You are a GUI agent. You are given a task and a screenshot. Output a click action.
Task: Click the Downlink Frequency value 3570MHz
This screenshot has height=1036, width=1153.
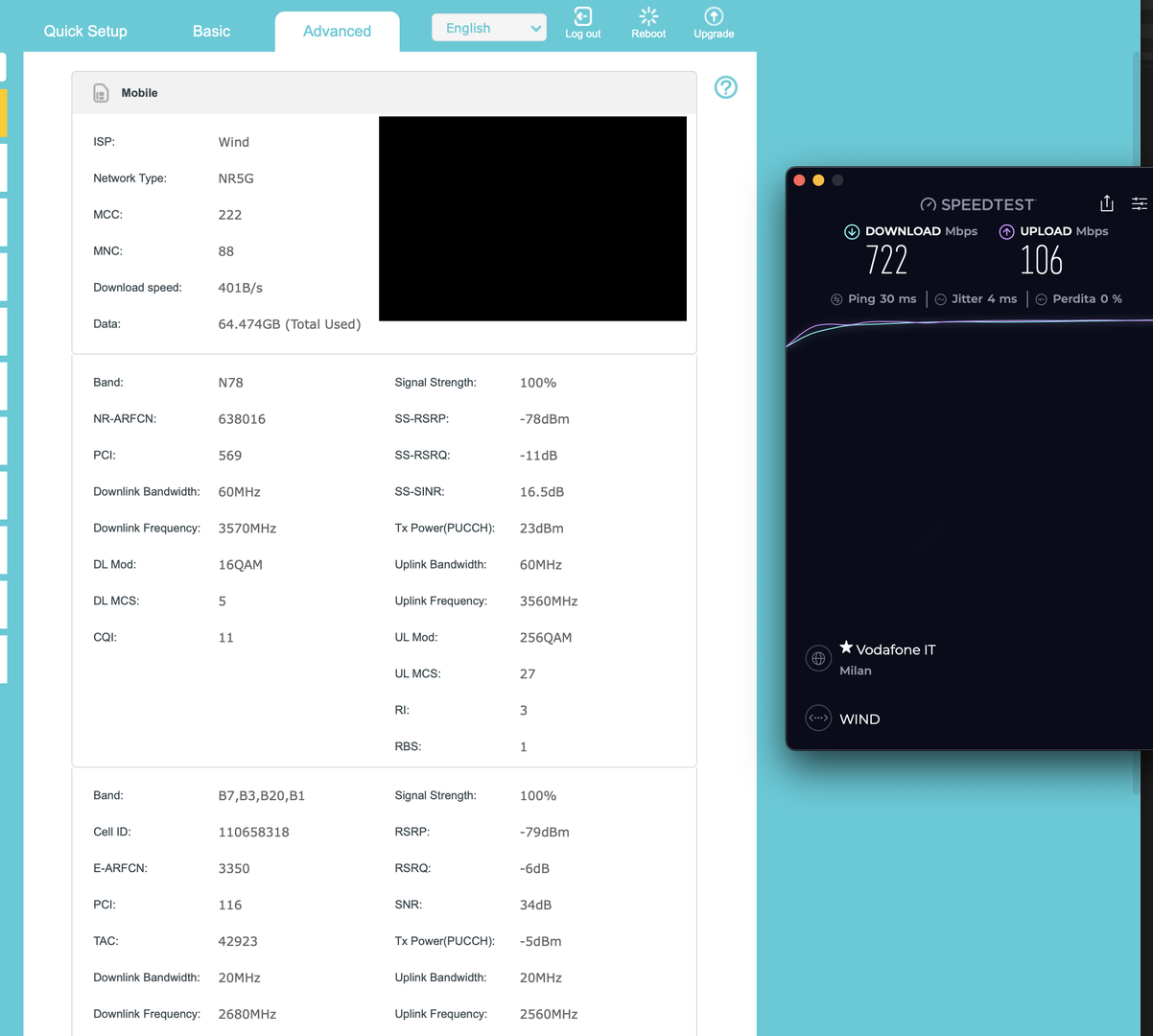click(247, 529)
